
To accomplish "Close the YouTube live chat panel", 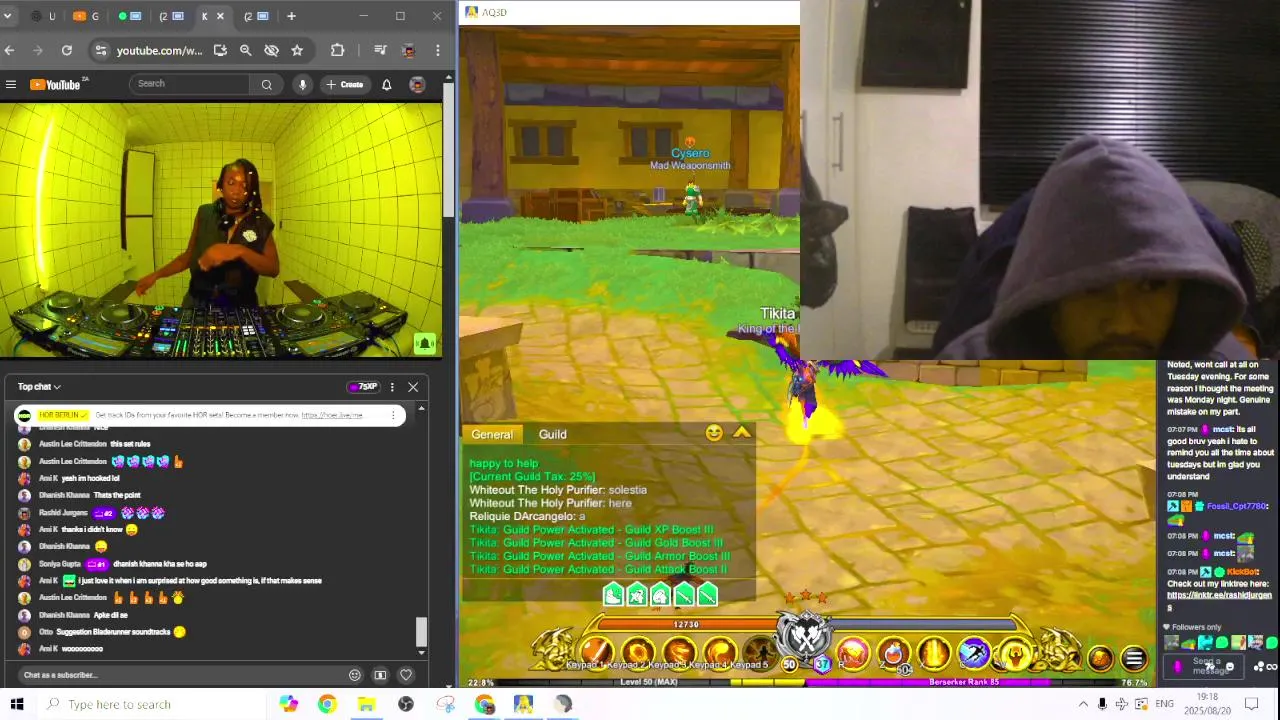I will [x=413, y=387].
